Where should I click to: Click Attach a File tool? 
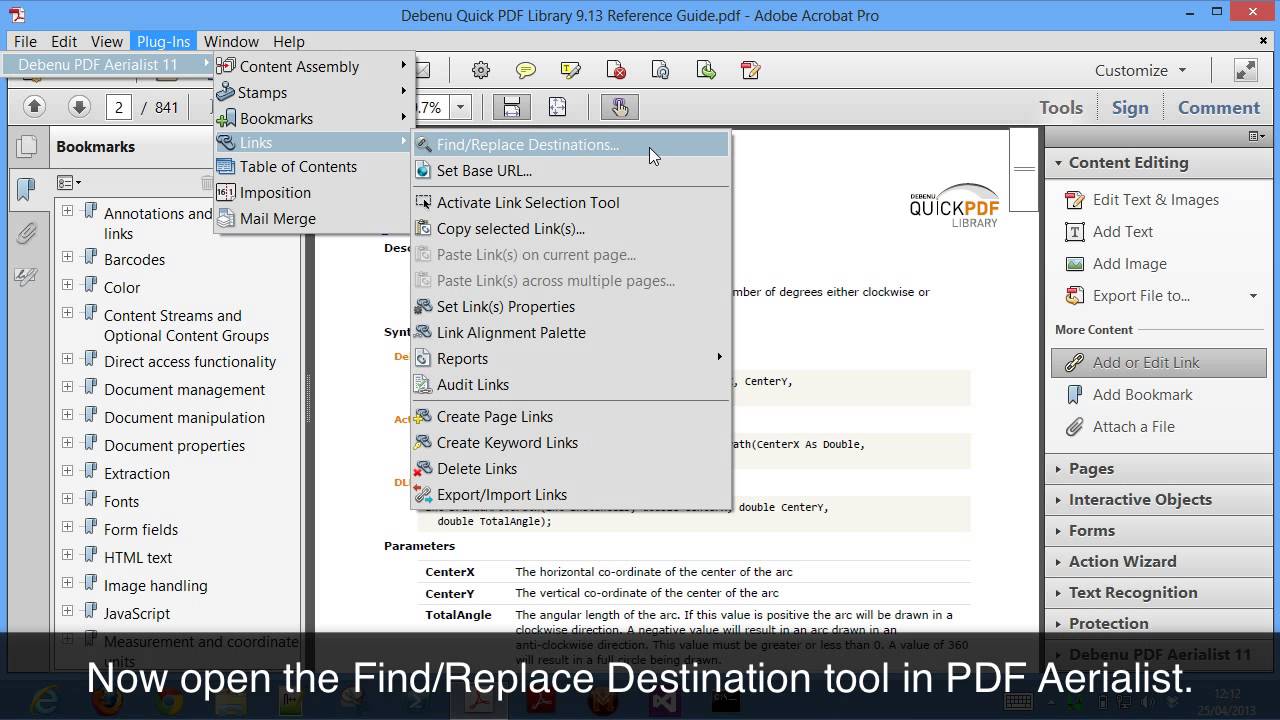pos(1119,426)
